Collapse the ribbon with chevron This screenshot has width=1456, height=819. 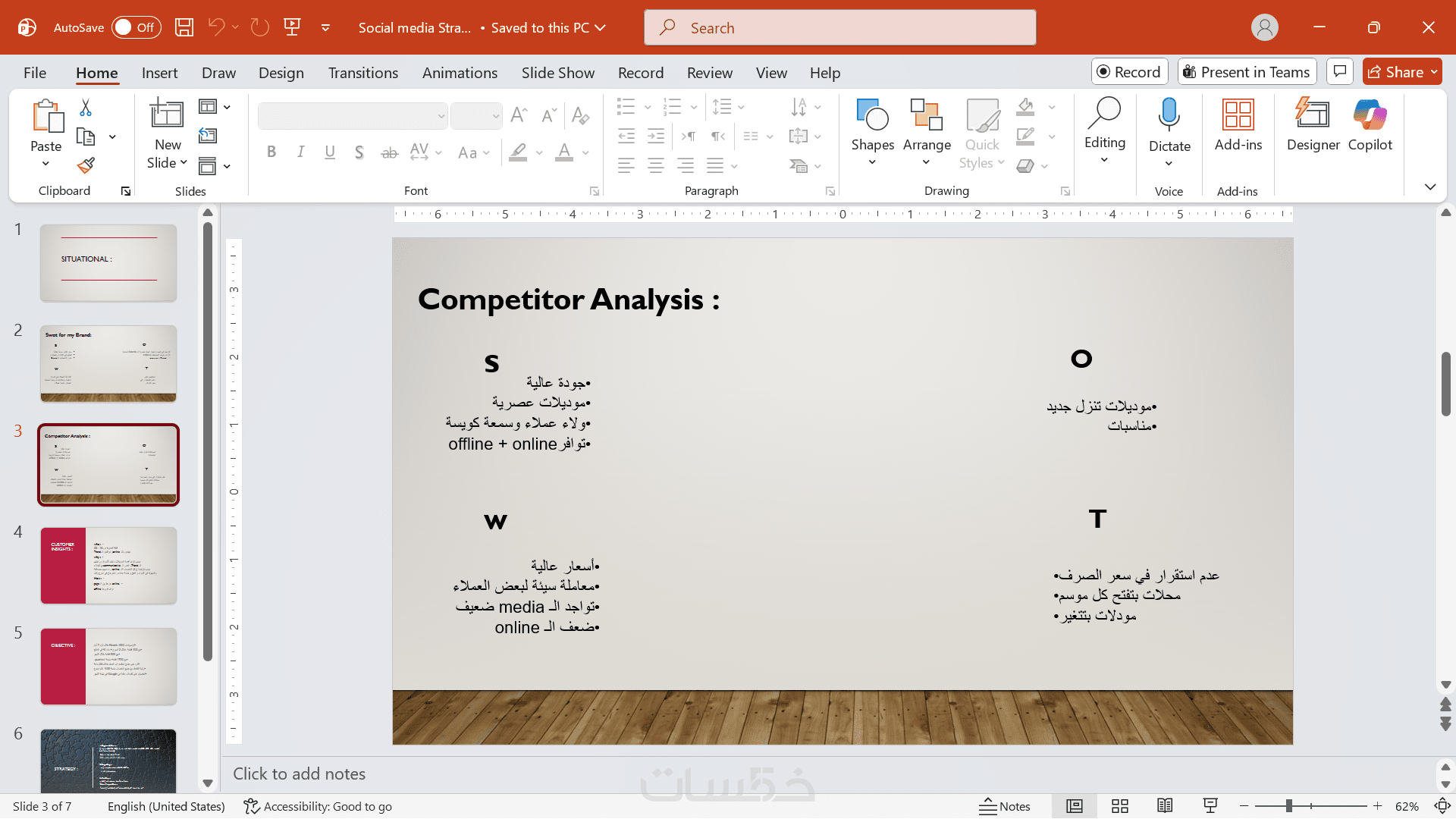[x=1430, y=187]
